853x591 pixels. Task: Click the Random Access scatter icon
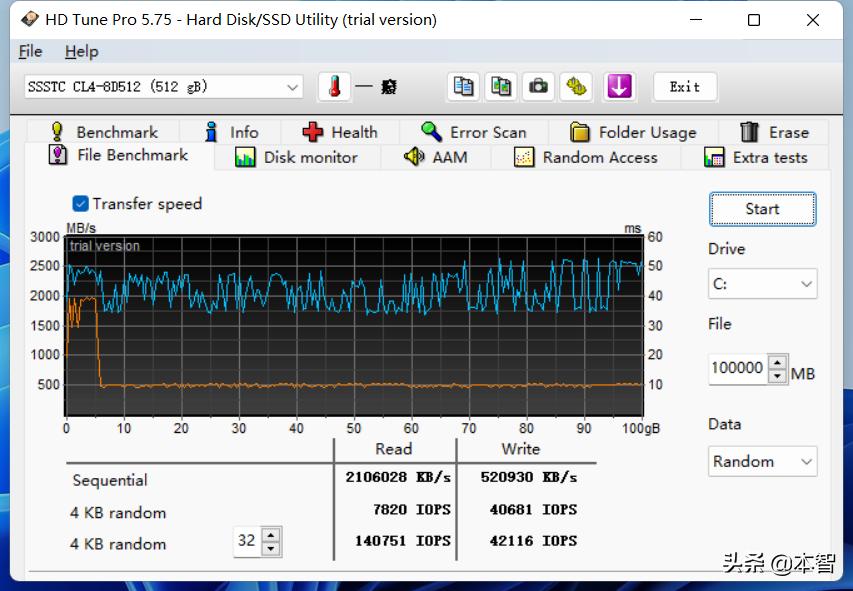coord(524,157)
